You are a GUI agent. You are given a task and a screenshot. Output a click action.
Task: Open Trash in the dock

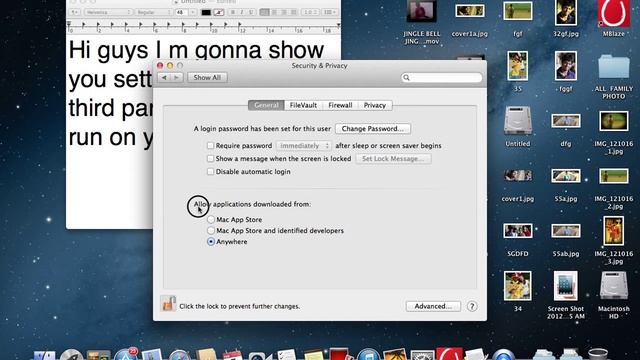598,354
